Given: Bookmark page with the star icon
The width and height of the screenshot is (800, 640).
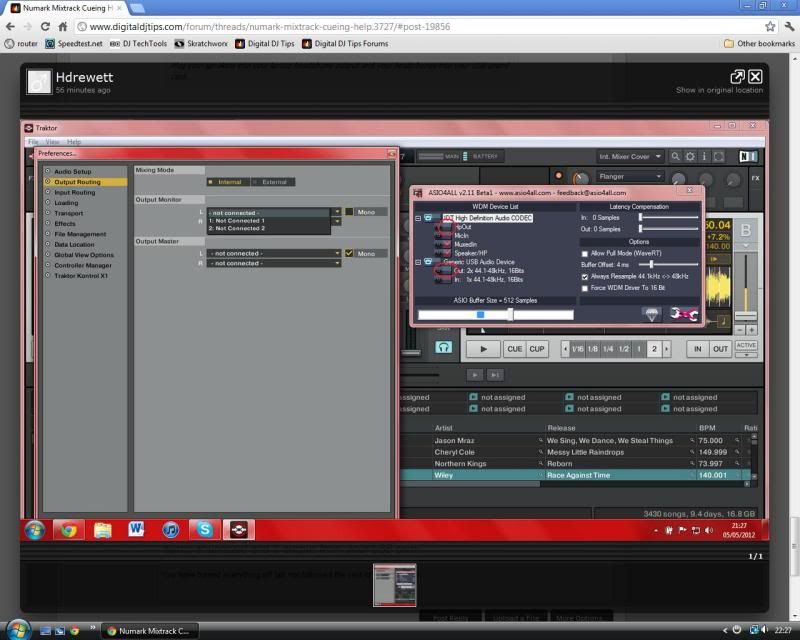Looking at the screenshot, I should click(770, 26).
